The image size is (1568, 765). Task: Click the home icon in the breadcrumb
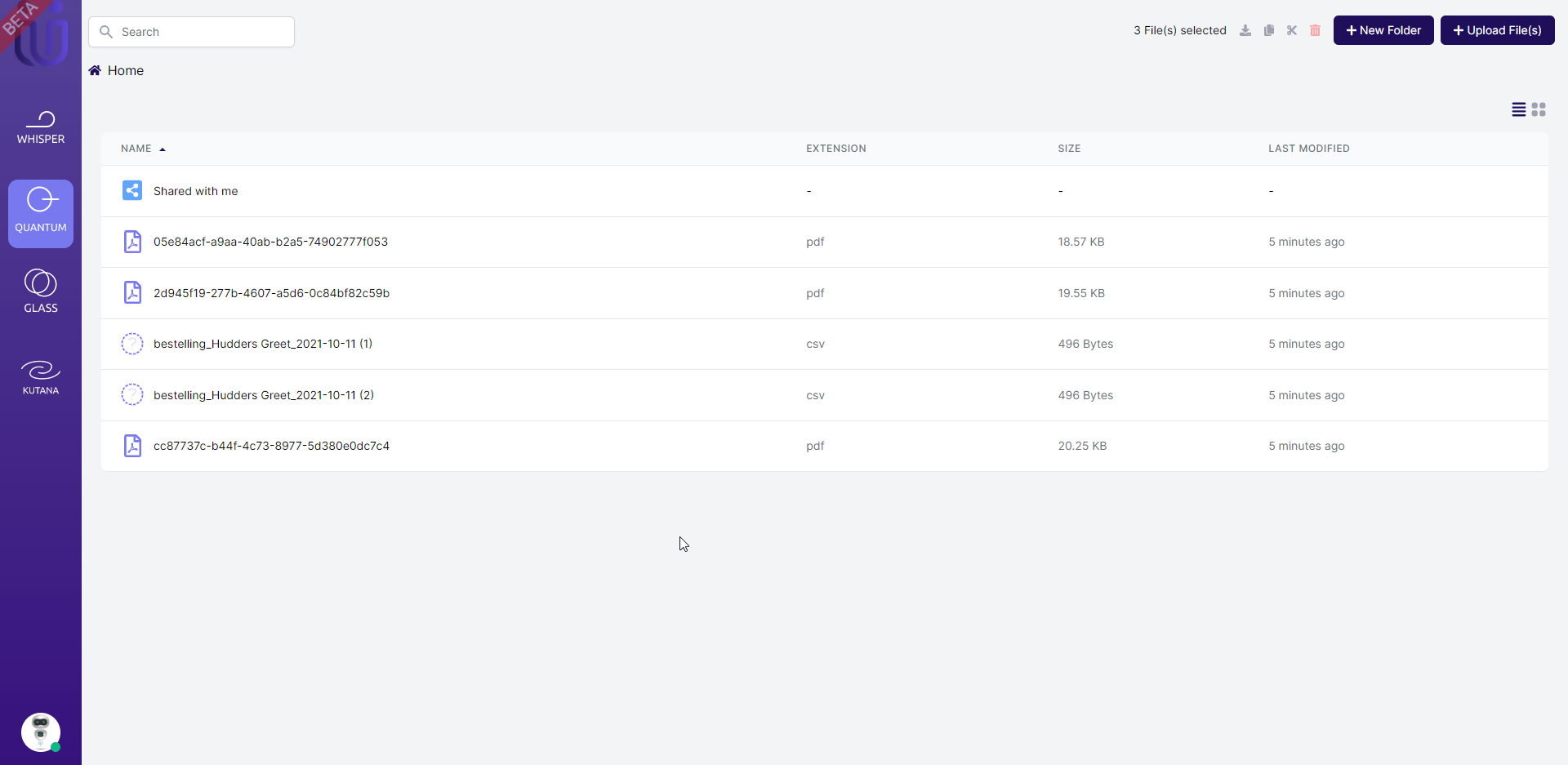(94, 70)
